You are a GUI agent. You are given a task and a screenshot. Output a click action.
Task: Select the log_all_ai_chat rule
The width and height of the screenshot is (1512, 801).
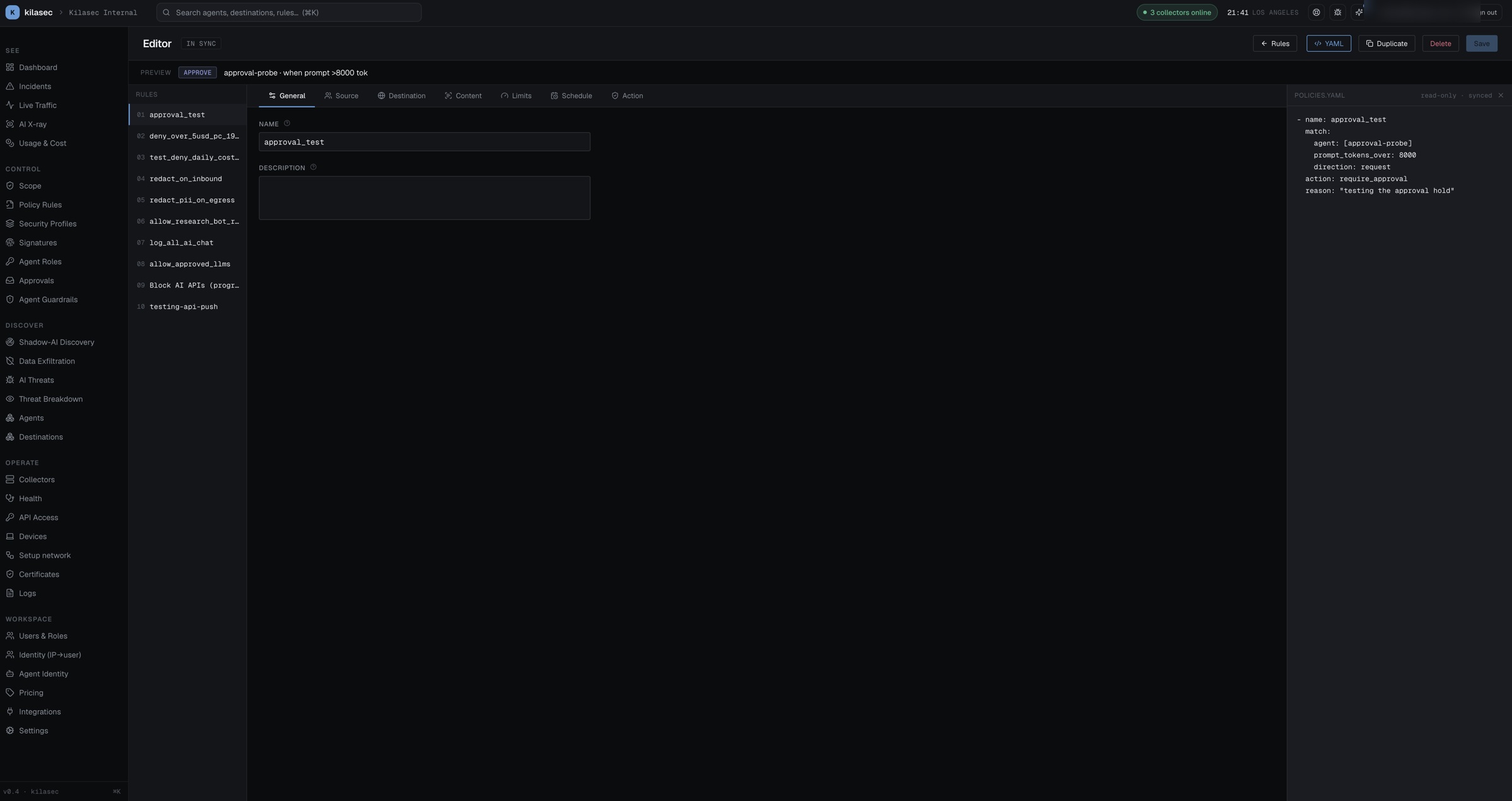tap(188, 243)
